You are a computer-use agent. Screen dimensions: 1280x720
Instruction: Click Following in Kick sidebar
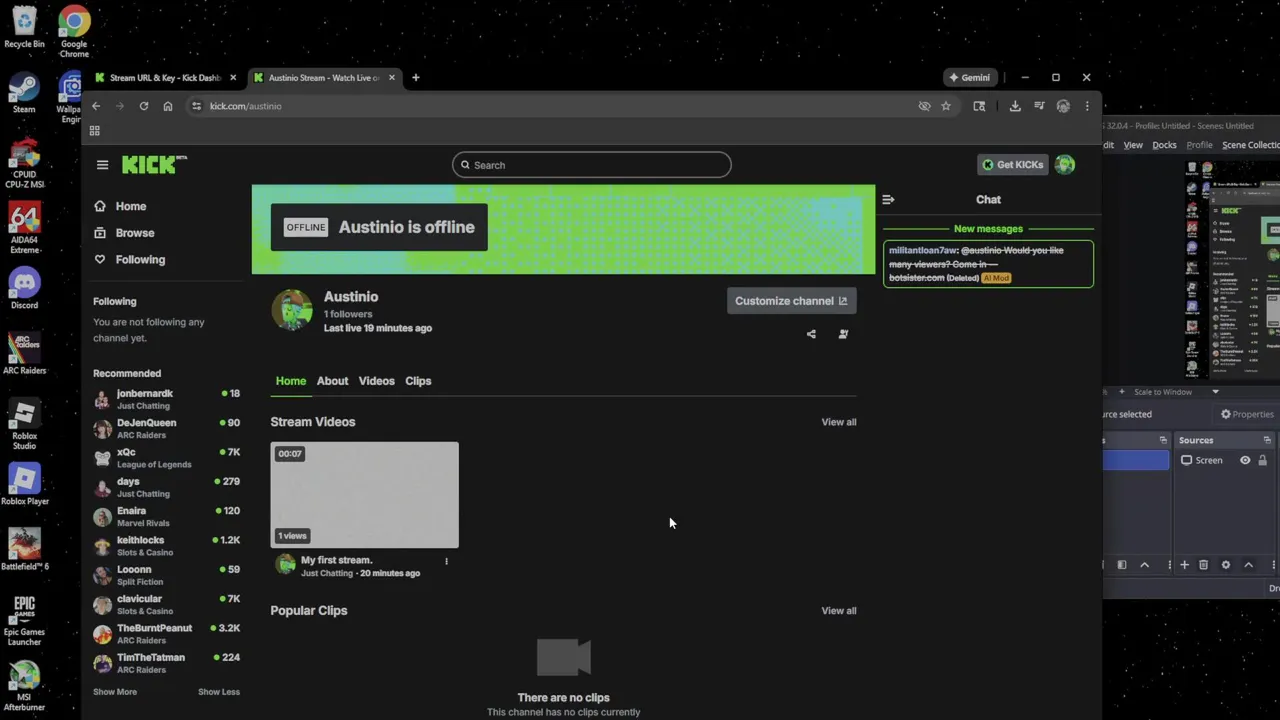tap(140, 259)
